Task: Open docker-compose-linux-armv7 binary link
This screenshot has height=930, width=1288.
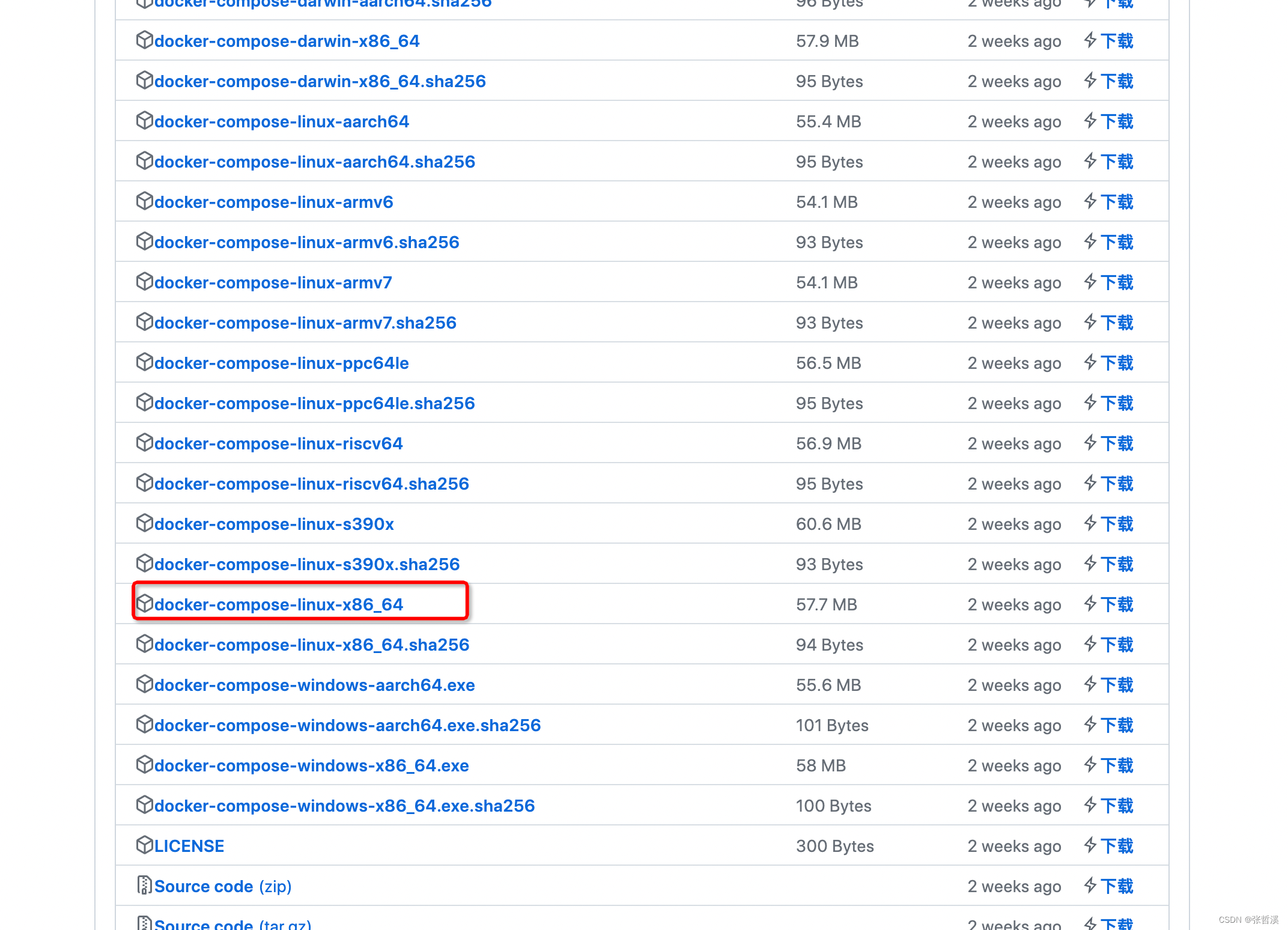Action: click(x=273, y=282)
